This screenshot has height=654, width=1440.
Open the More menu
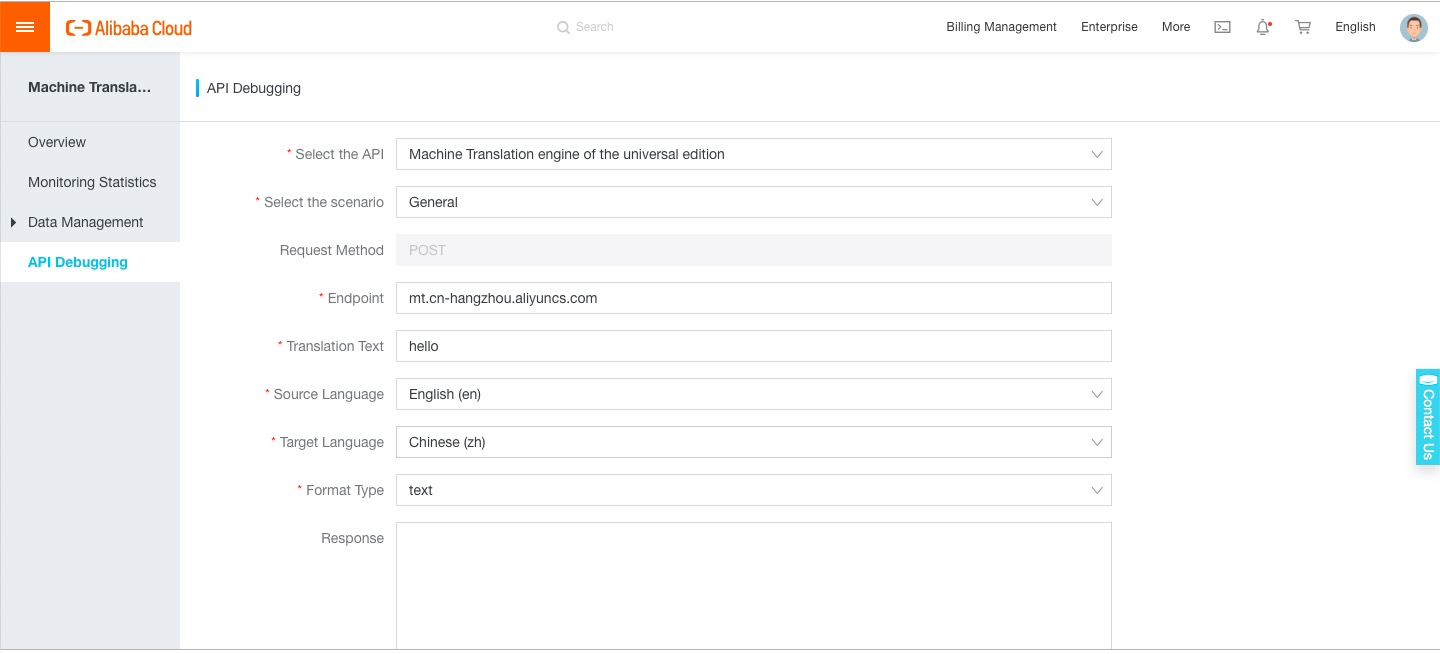click(x=1176, y=27)
